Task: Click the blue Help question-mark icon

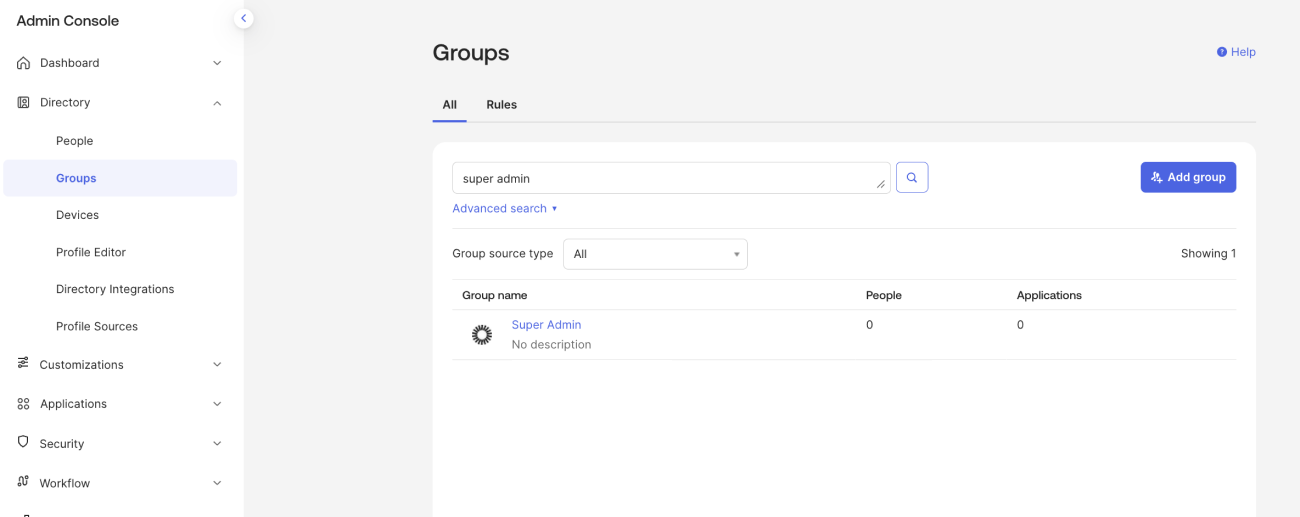Action: tap(1222, 52)
